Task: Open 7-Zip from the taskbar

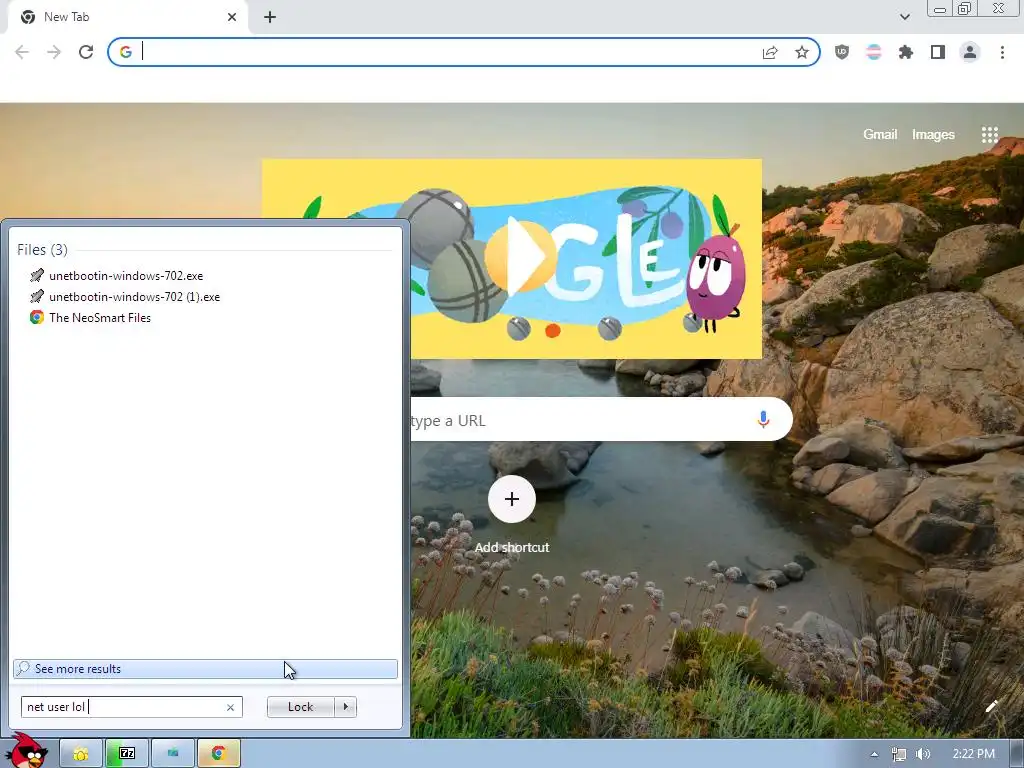Action: coord(127,754)
